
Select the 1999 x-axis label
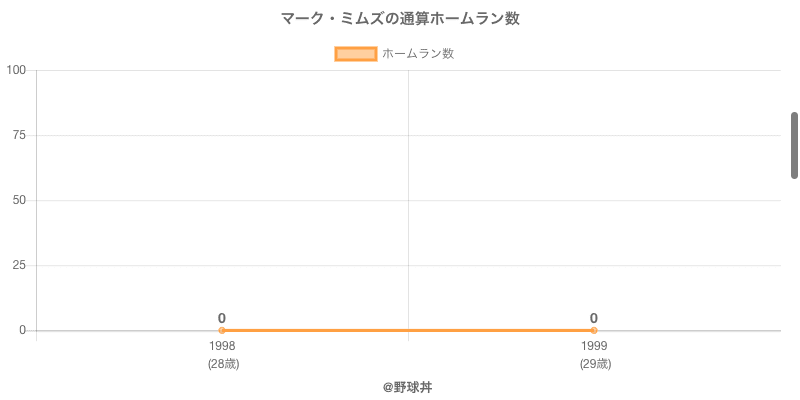(594, 346)
